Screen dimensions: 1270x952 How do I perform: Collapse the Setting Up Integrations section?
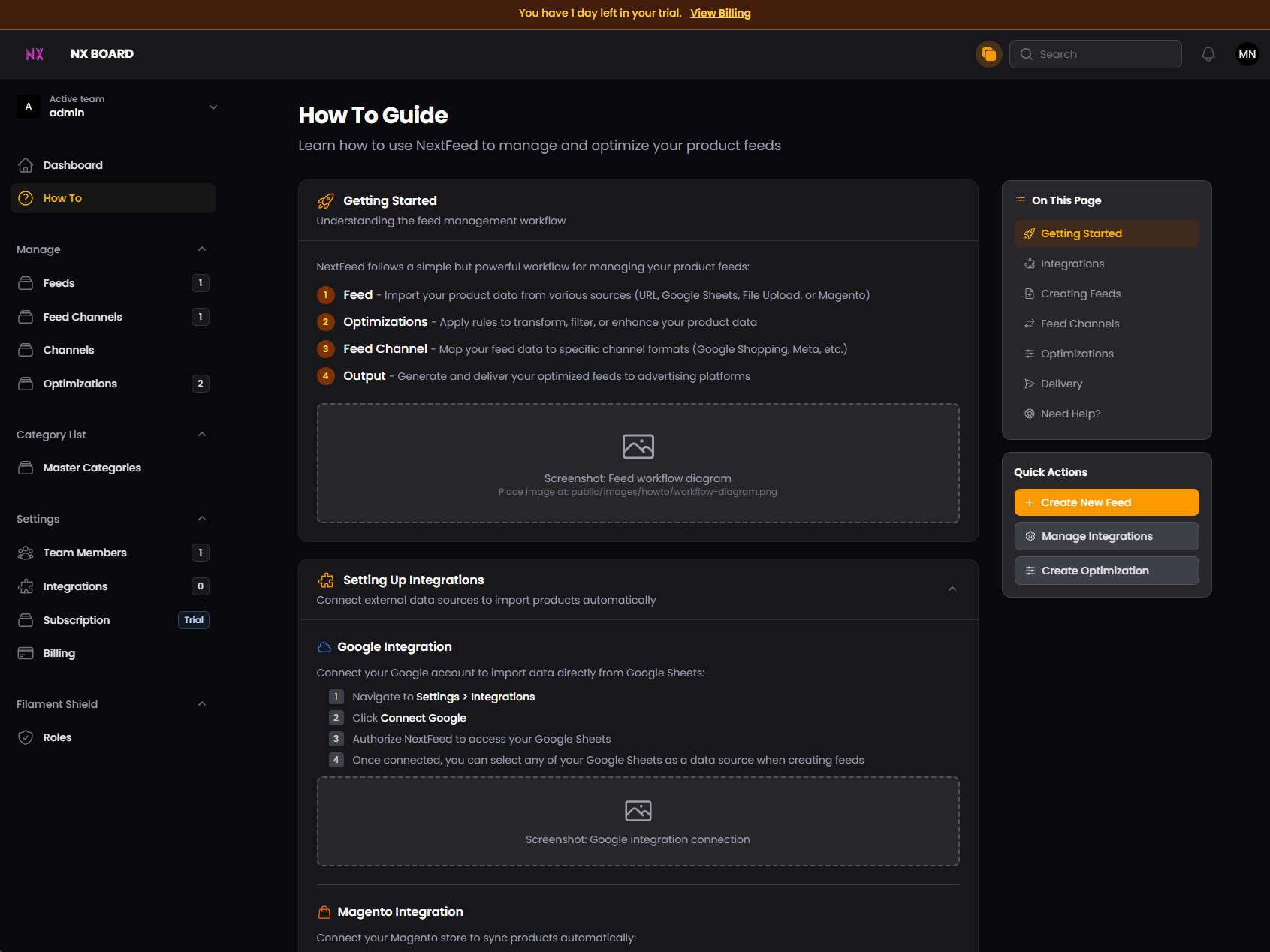point(952,589)
